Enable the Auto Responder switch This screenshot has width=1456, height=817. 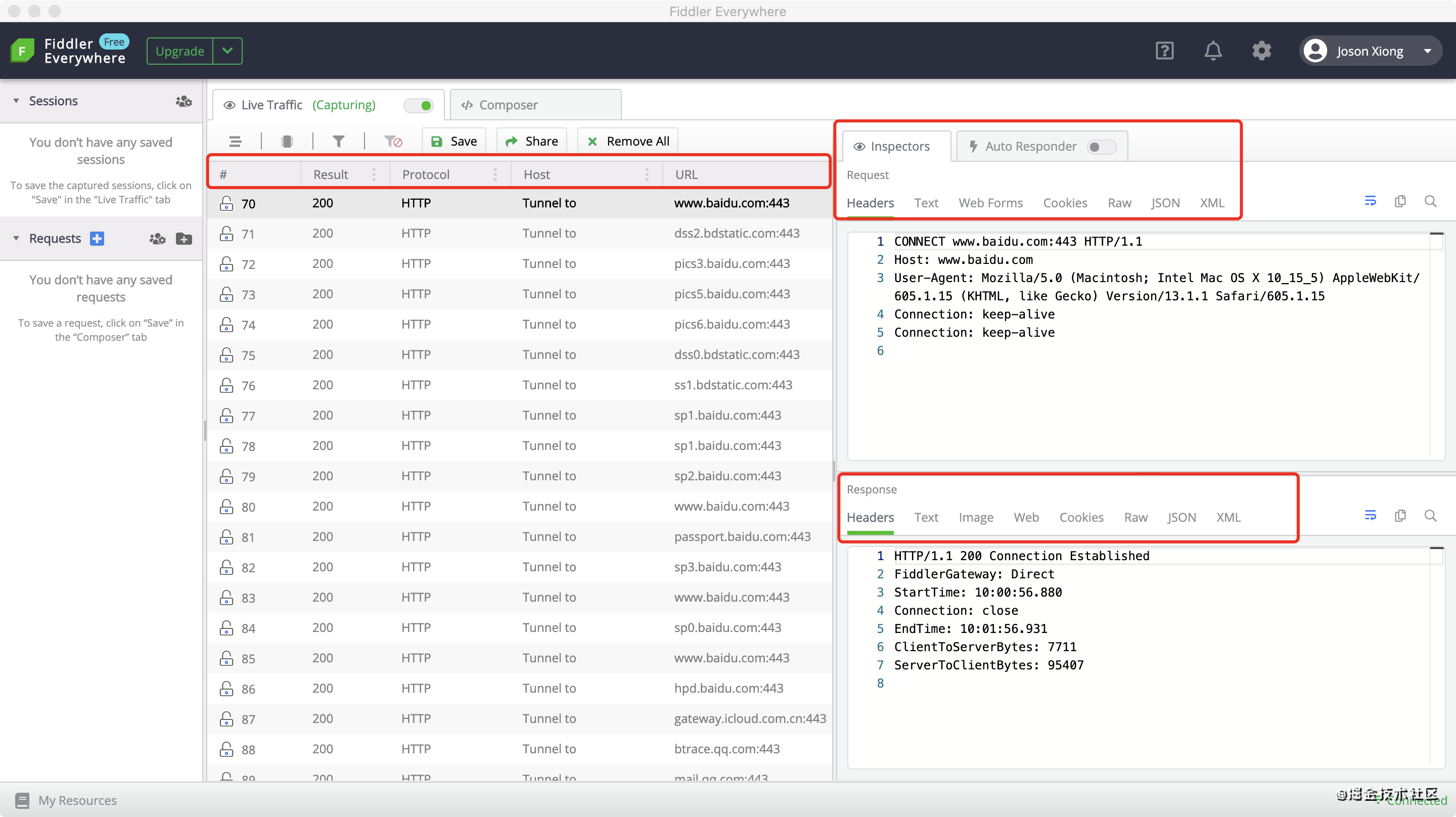[1102, 147]
